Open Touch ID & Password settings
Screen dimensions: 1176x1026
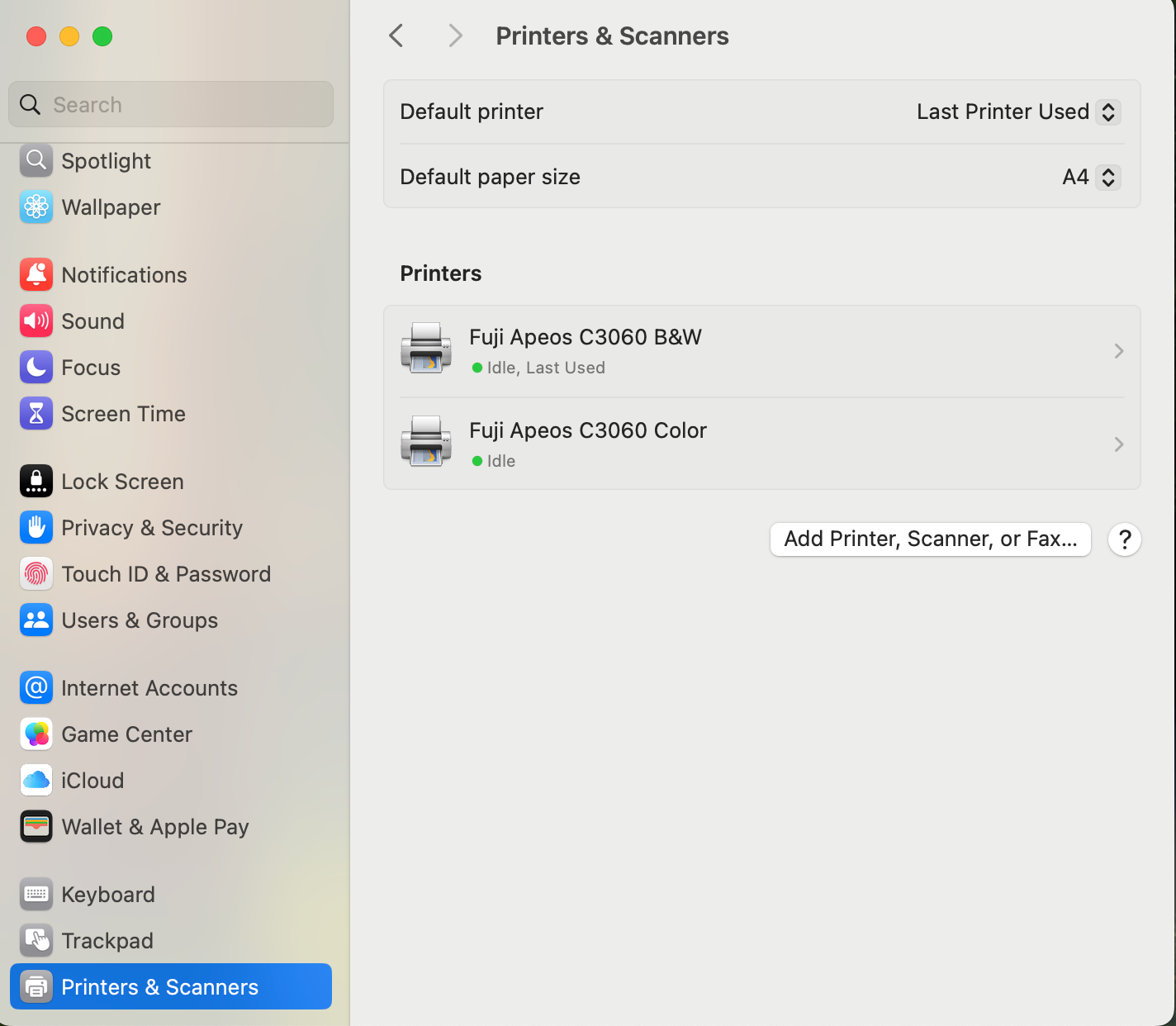coord(171,574)
